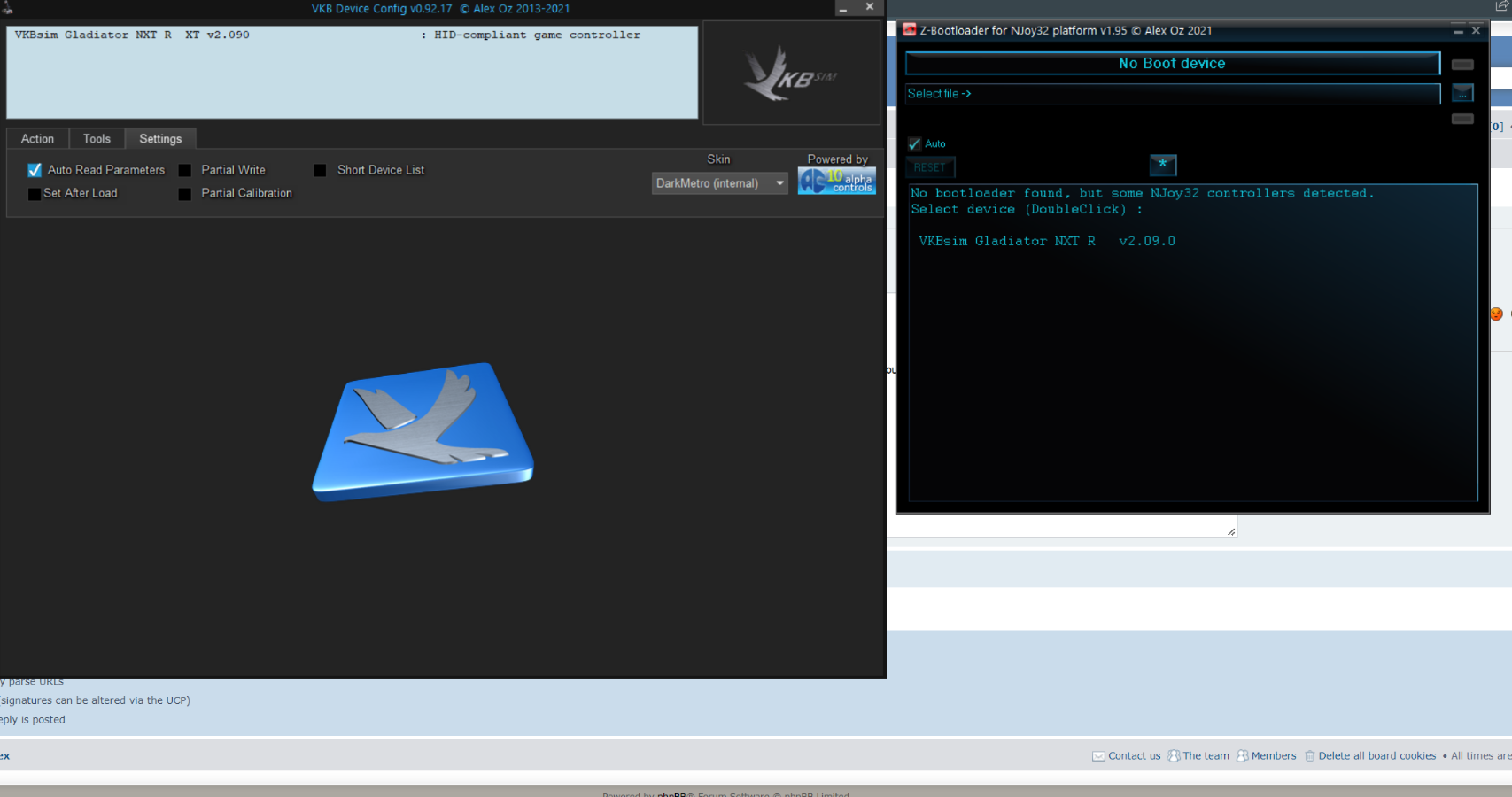Minimize the VKB Device Config window
This screenshot has width=1512, height=797.
click(x=843, y=8)
